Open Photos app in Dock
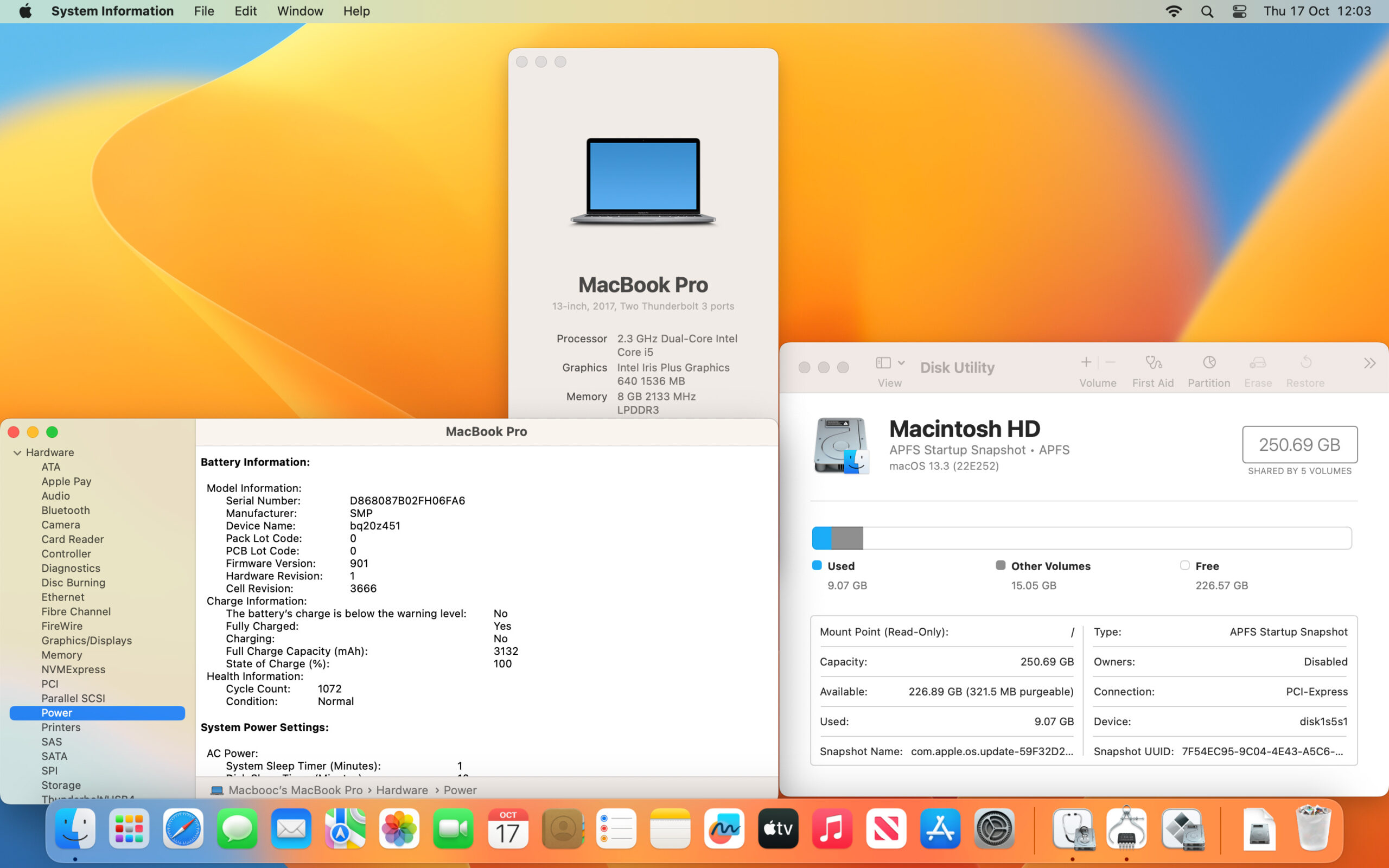The height and width of the screenshot is (868, 1389). tap(399, 828)
